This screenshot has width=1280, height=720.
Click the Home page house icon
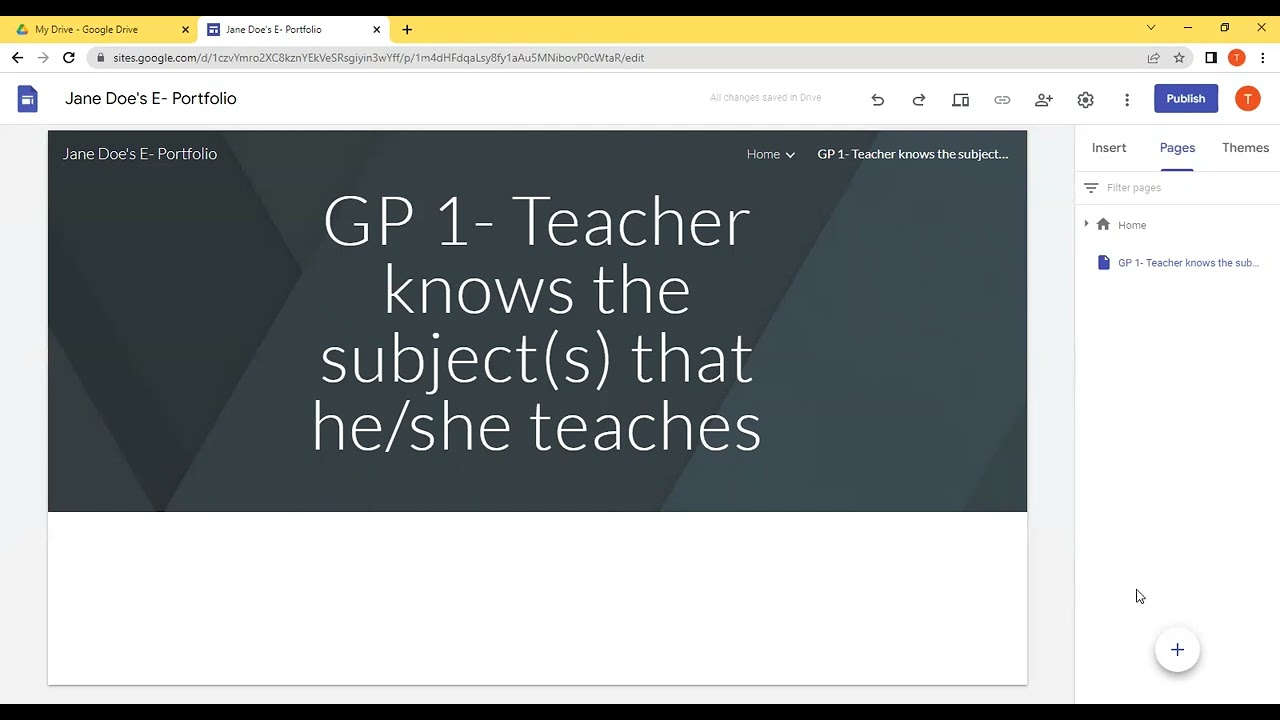[x=1103, y=225]
